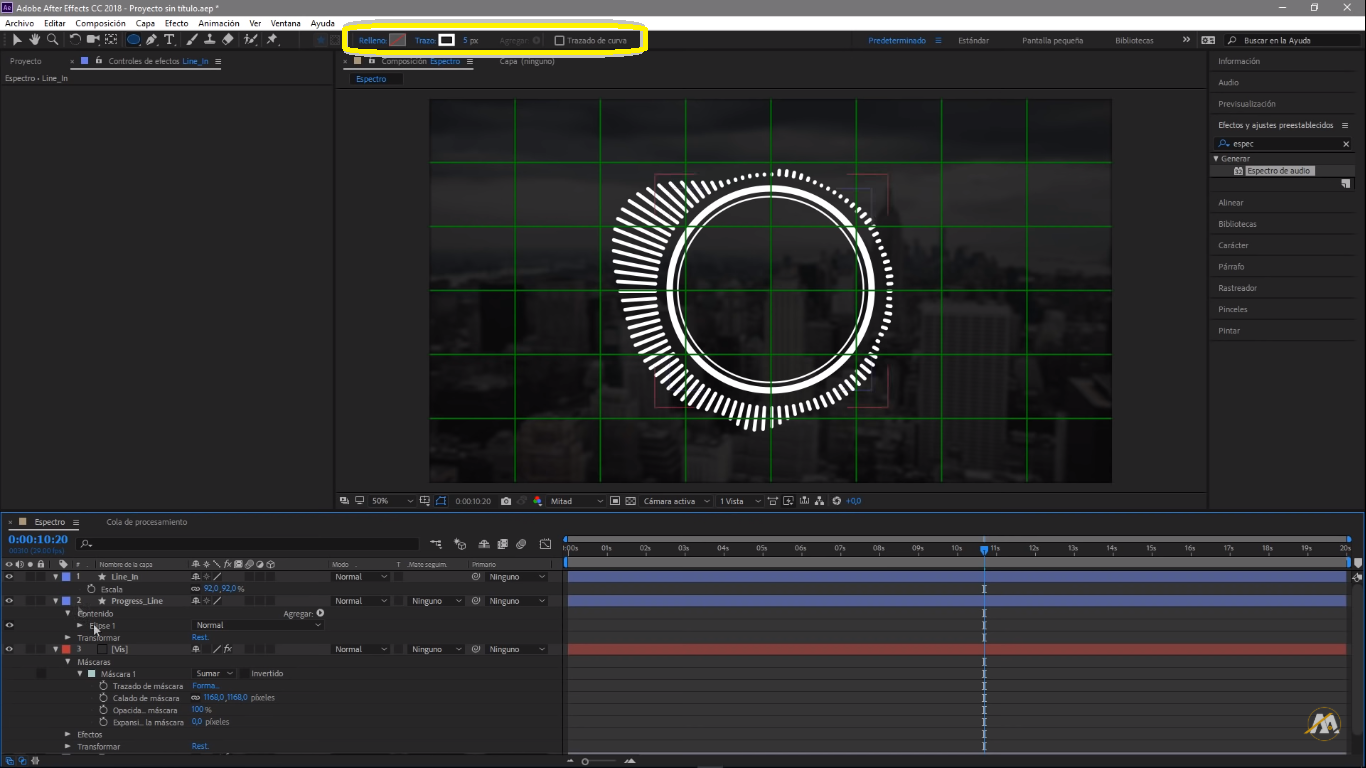Enable the Trazado de curva checkbox
The height and width of the screenshot is (768, 1366).
[x=560, y=41]
